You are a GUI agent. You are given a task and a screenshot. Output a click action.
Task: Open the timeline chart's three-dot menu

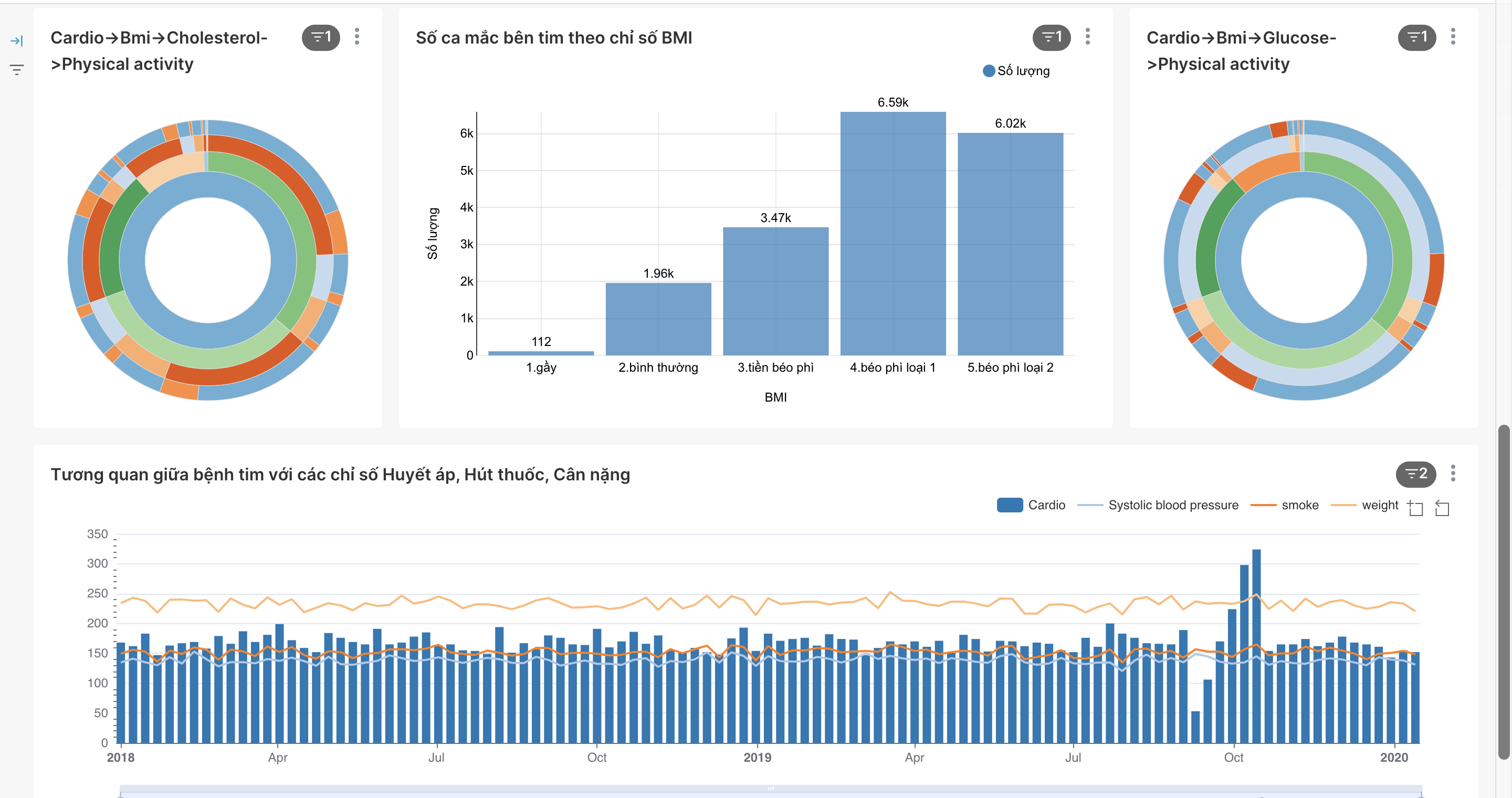click(x=1453, y=474)
